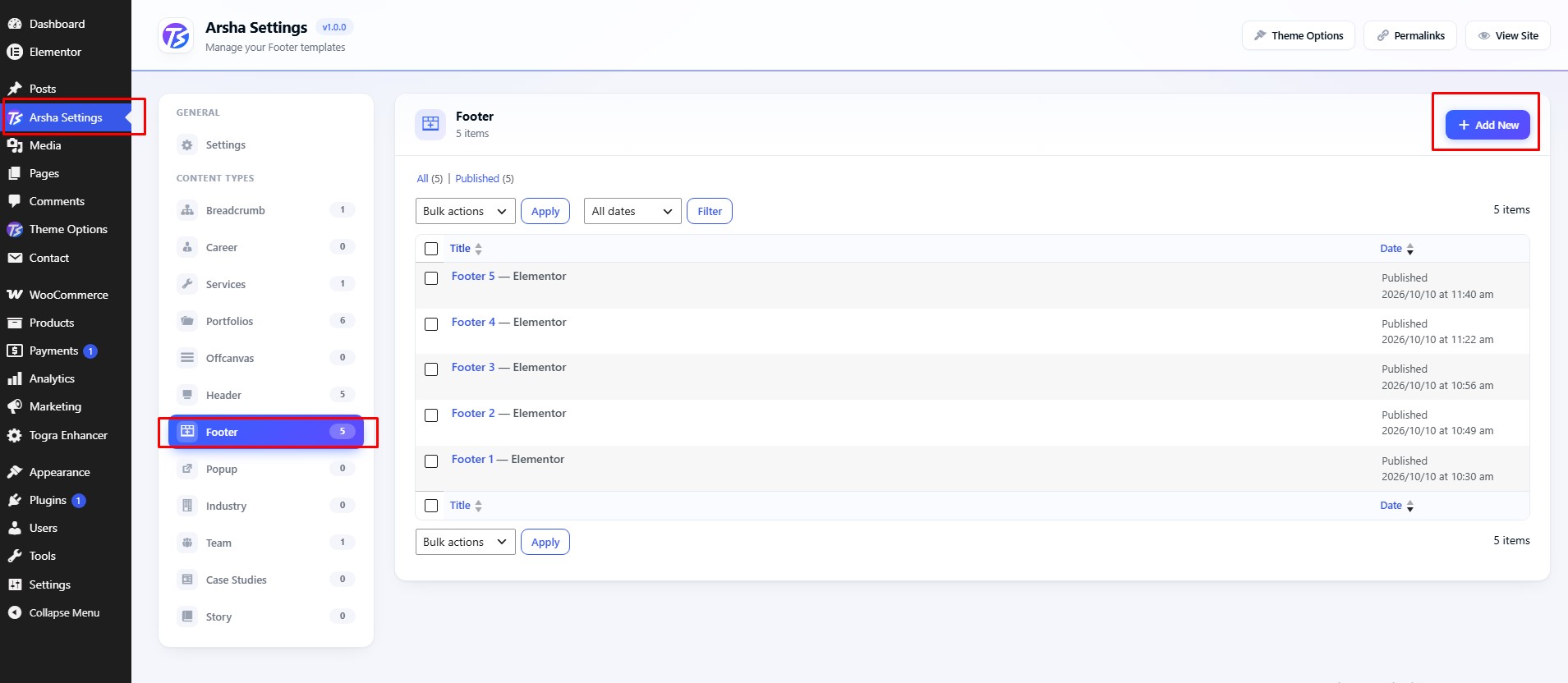The image size is (1568, 683).
Task: Click the Services wrench icon in content types
Action: click(187, 284)
